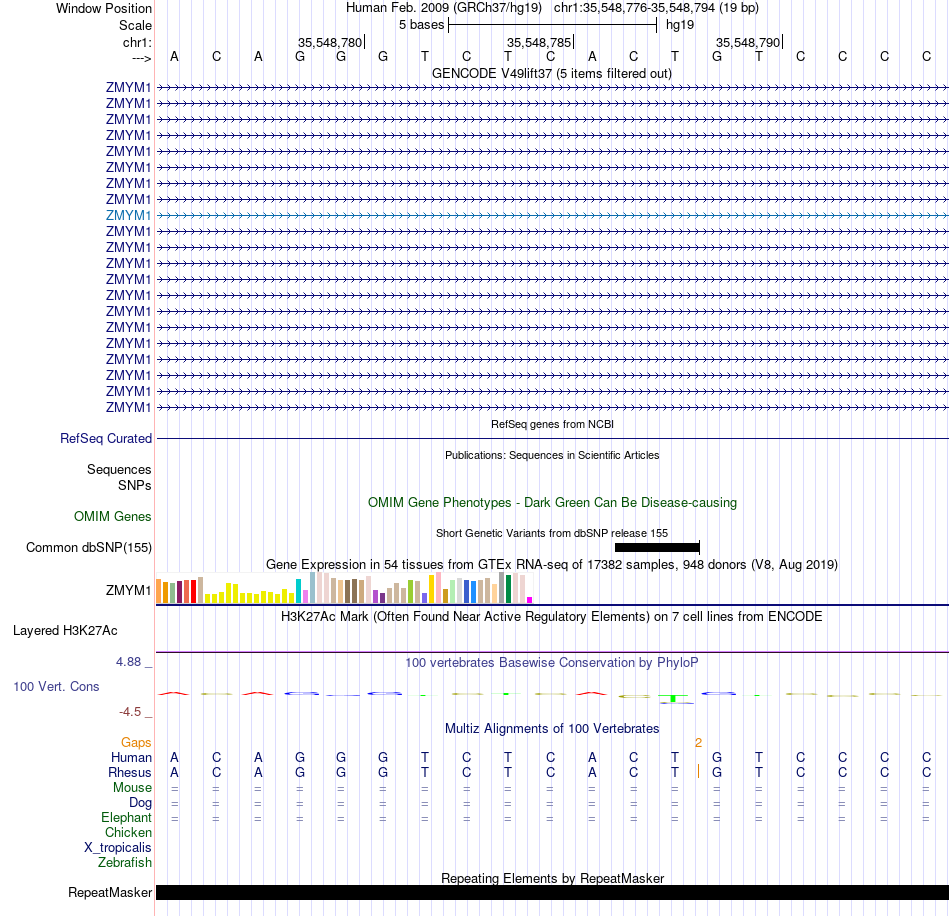Click the Common dbSNP(155) track label
Viewport: 950px width, 916px height.
[x=88, y=547]
